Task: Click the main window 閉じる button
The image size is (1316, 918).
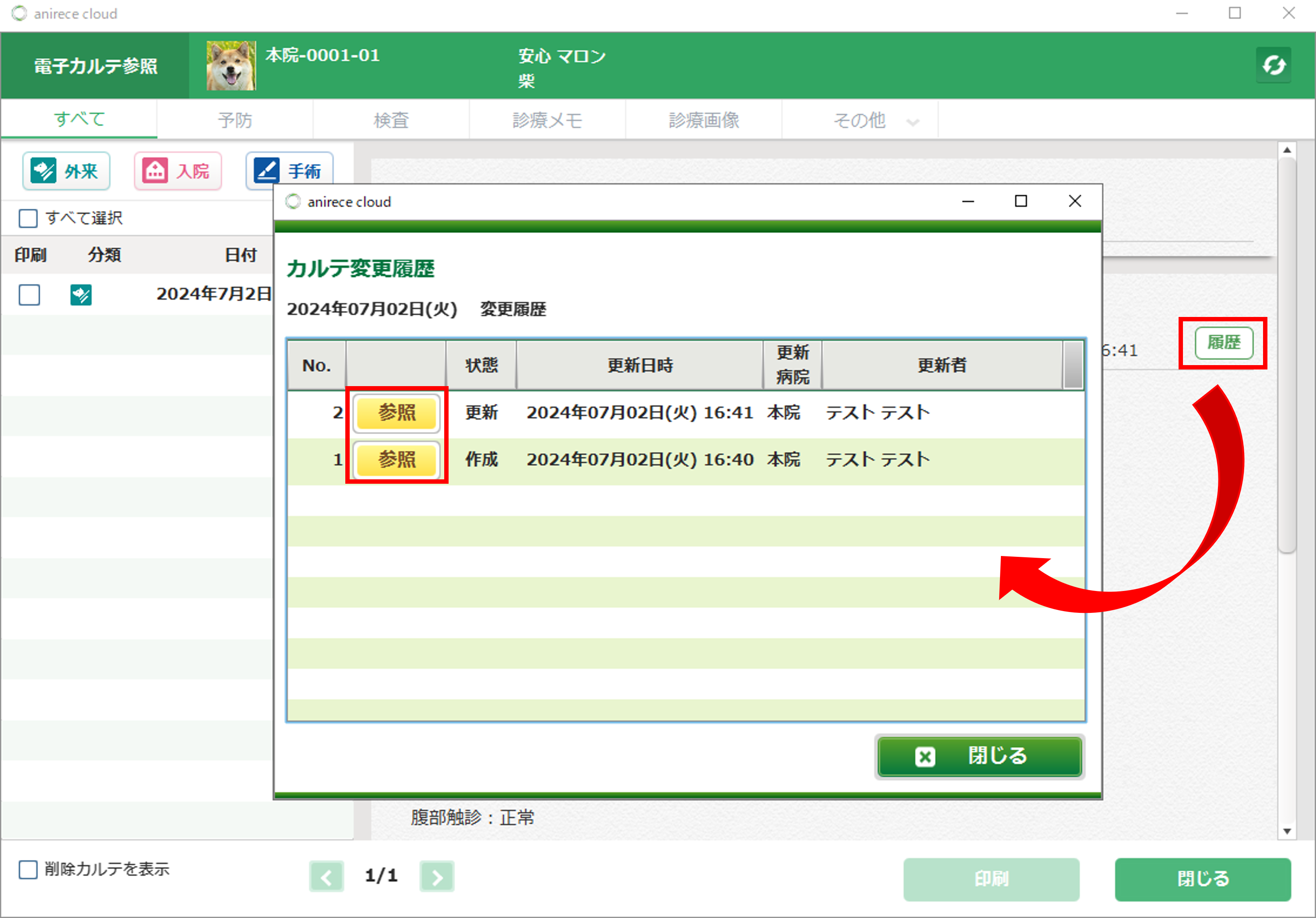Action: coord(1203,879)
